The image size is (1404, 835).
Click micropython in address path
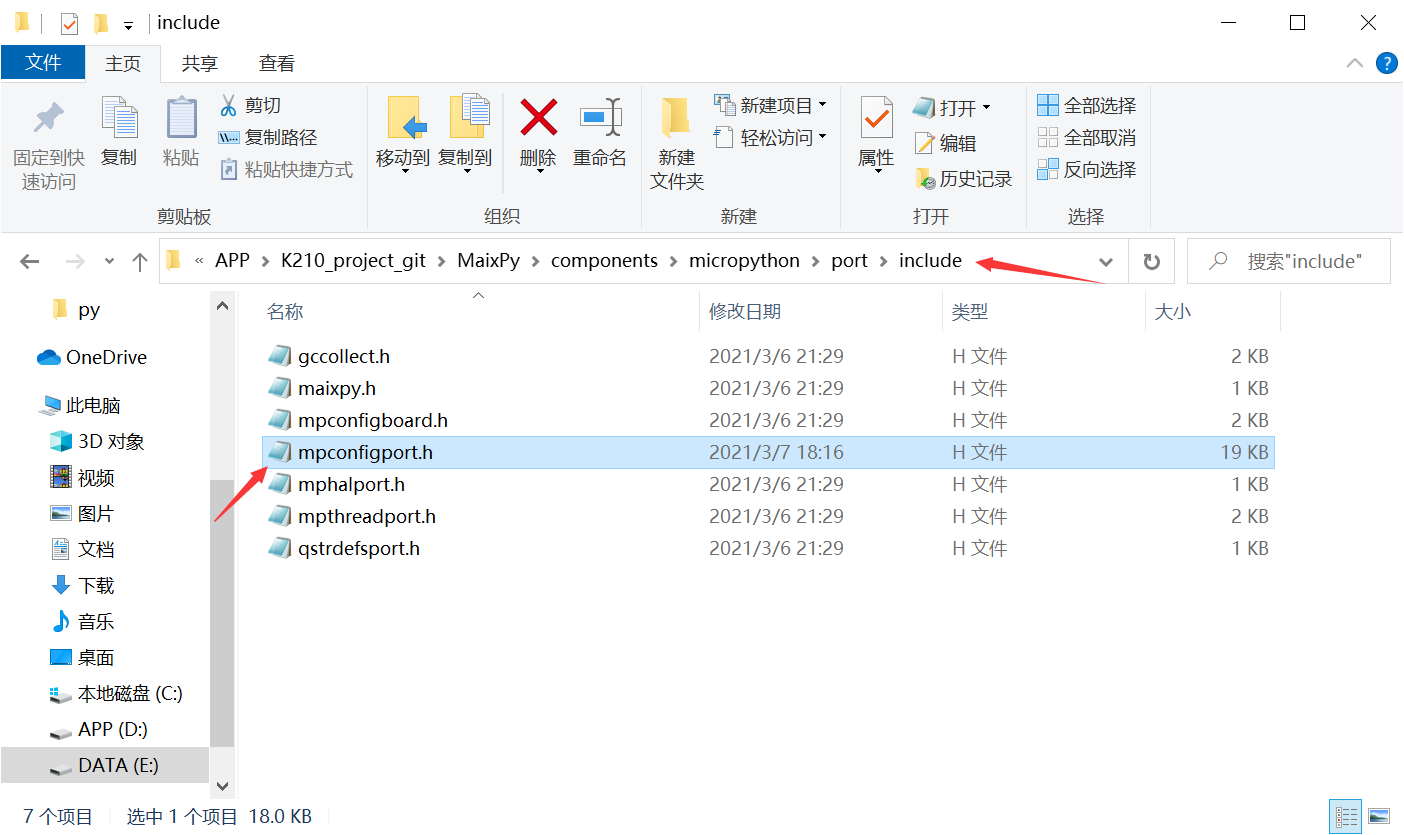(744, 261)
